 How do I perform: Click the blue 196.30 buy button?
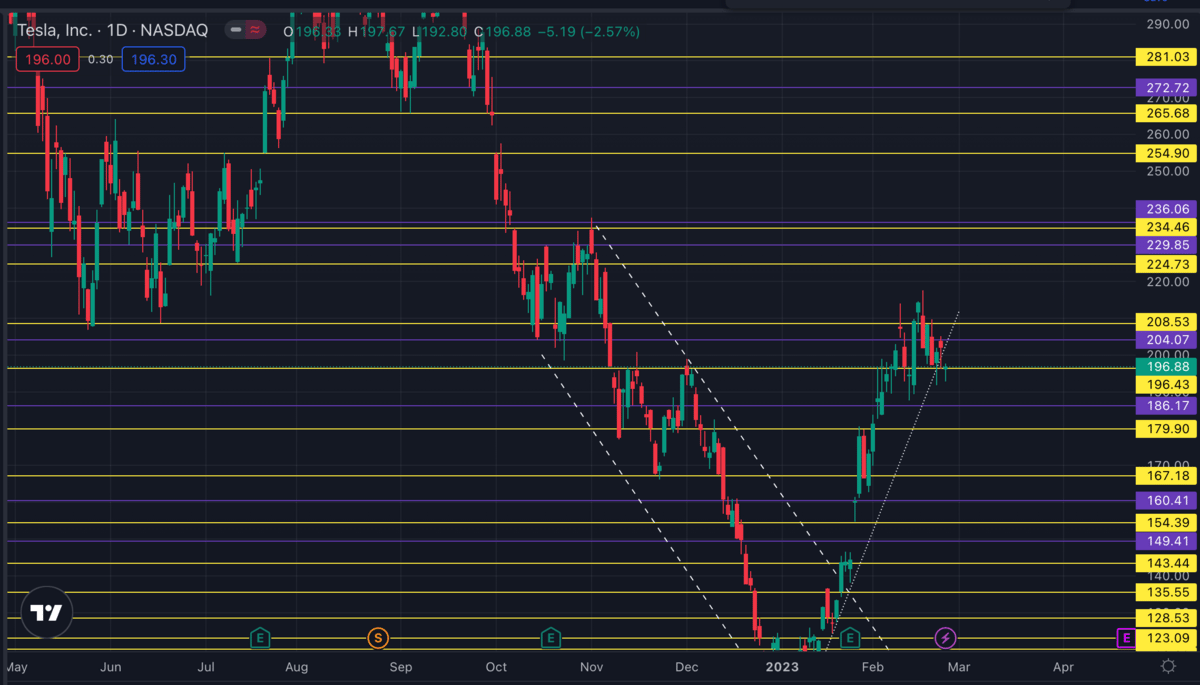tap(153, 60)
